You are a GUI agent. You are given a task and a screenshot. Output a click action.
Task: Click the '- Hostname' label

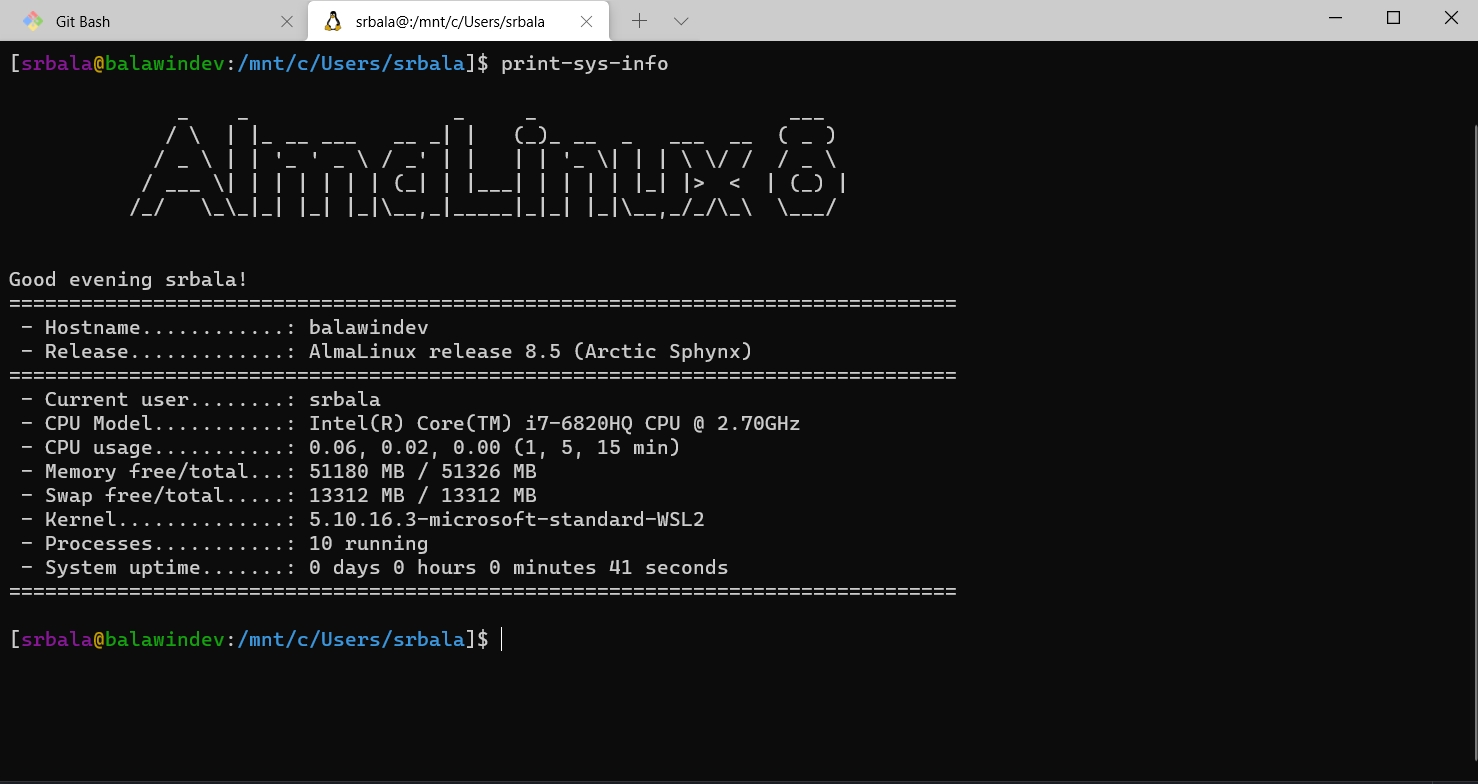(81, 328)
